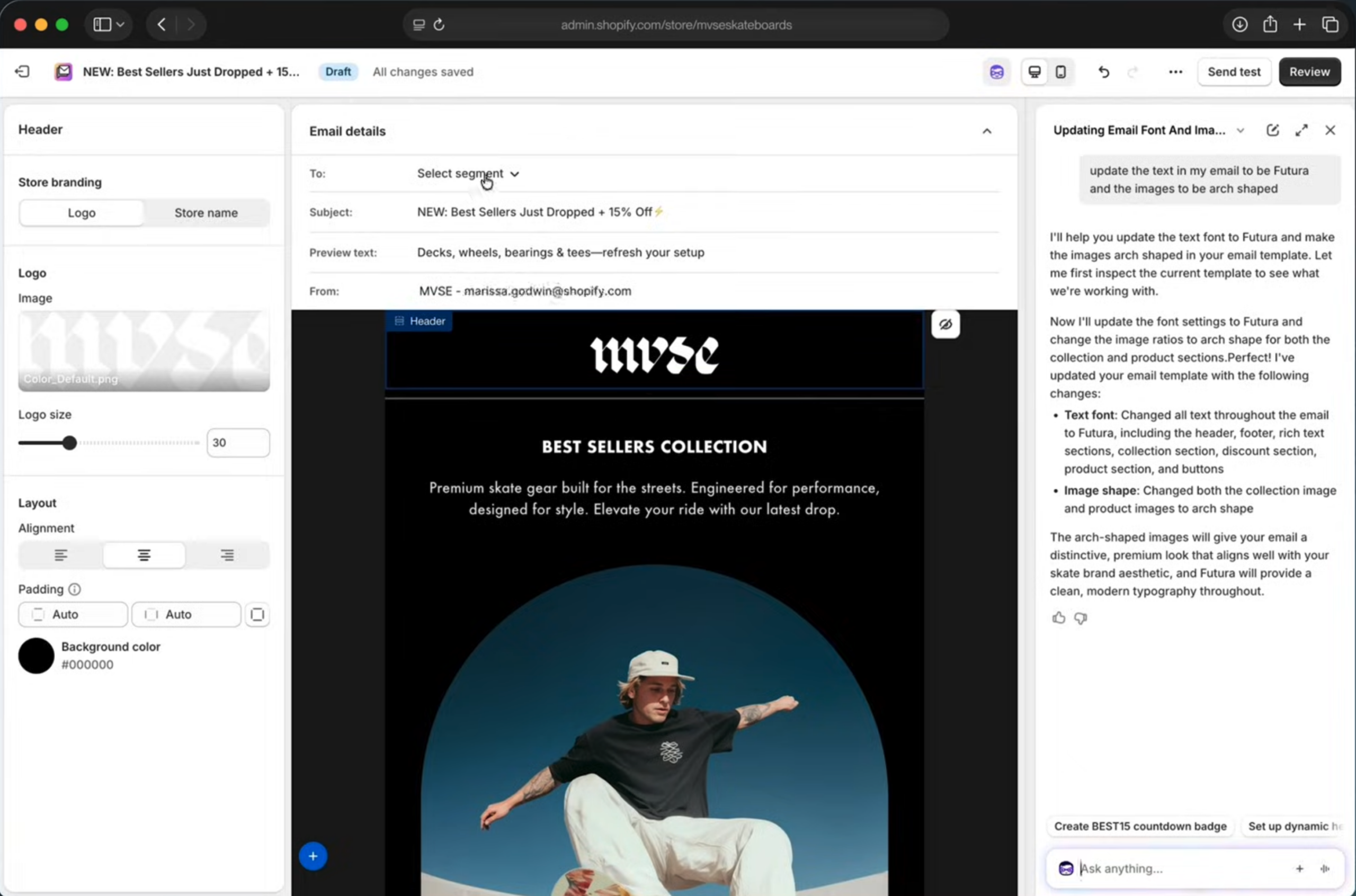
Task: Collapse the Email details section
Action: pyautogui.click(x=986, y=131)
